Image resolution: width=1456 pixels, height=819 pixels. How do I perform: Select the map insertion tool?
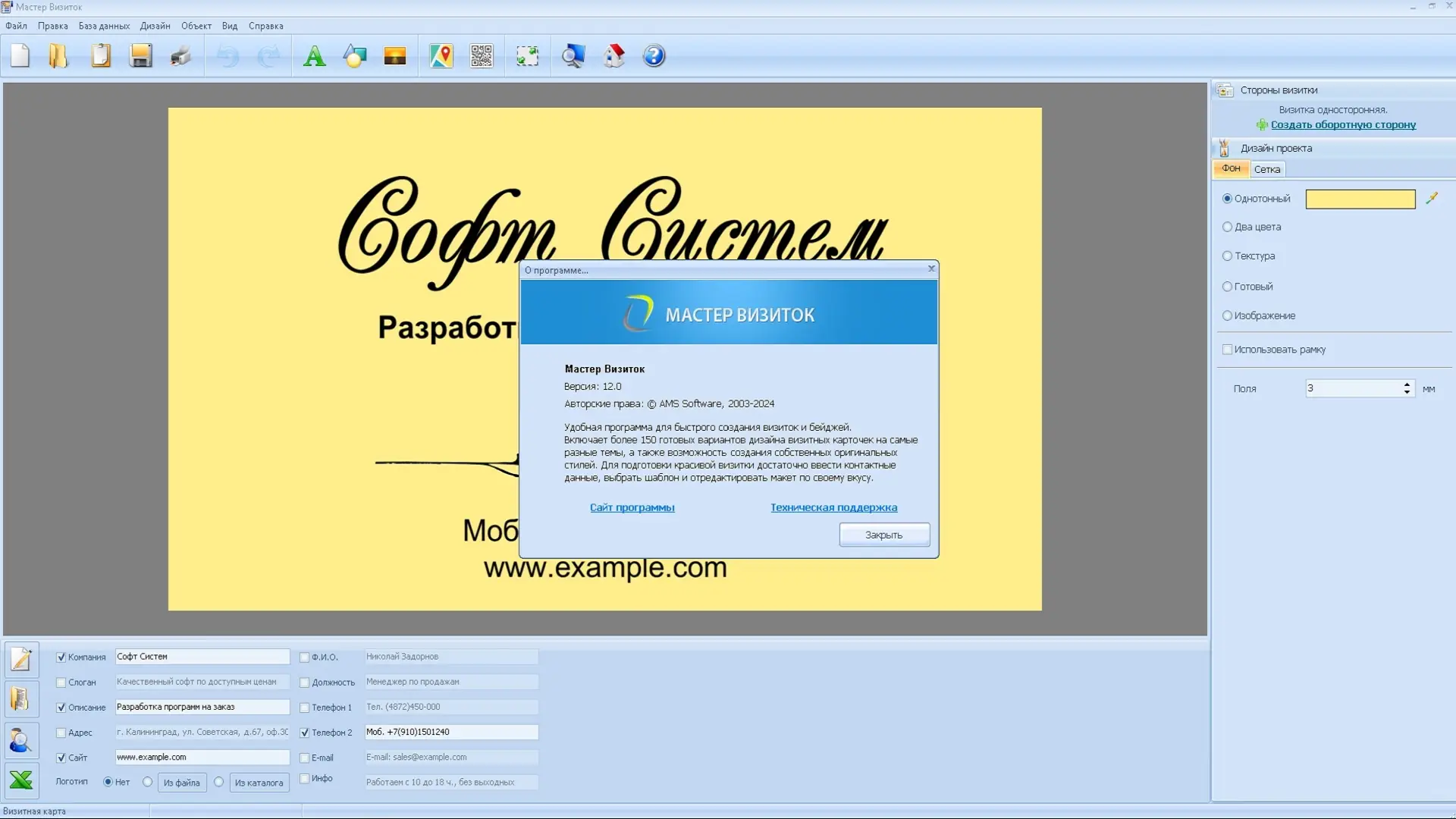(441, 55)
